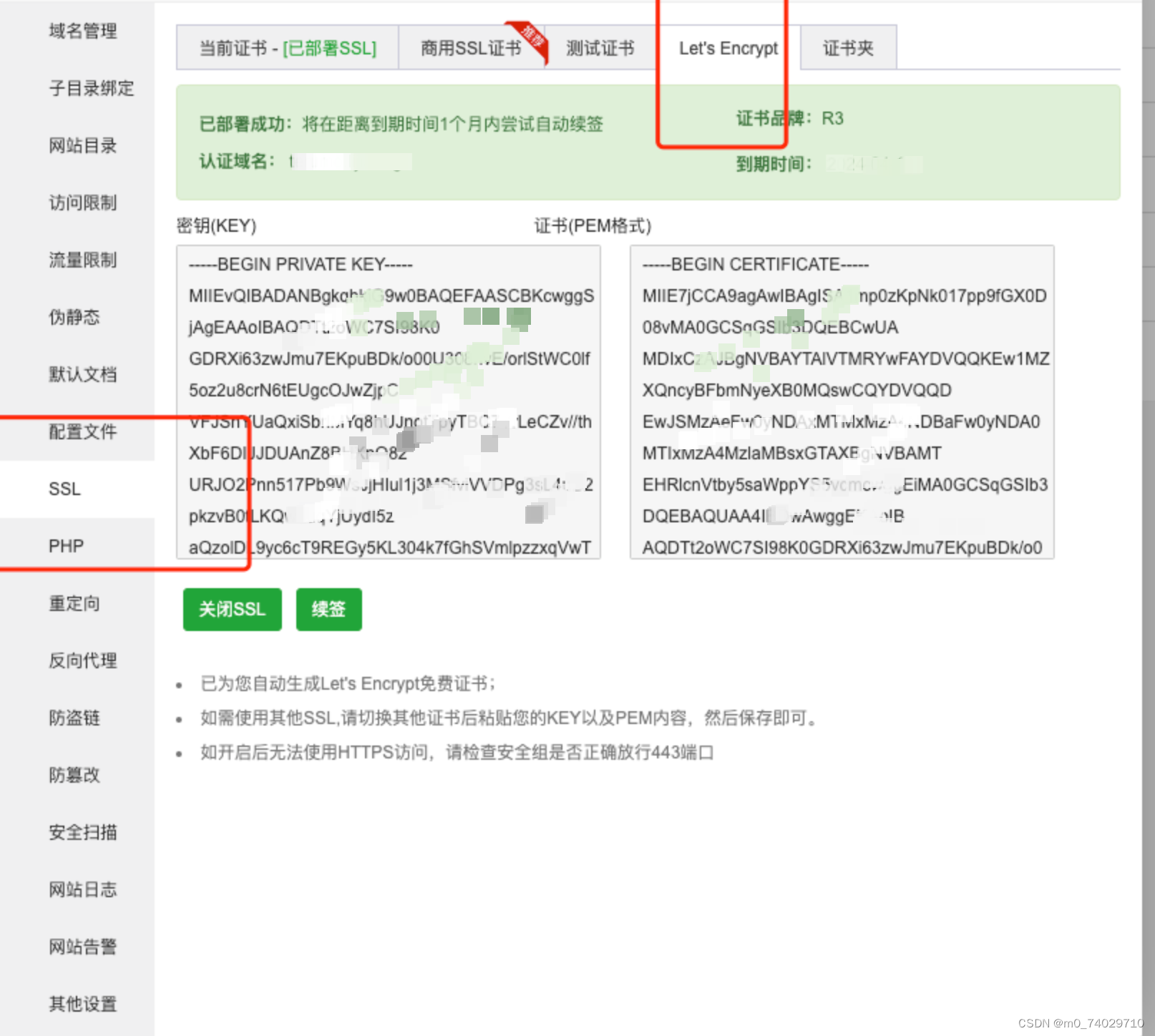1155x1036 pixels.
Task: Open PHP settings from sidebar
Action: 66,545
